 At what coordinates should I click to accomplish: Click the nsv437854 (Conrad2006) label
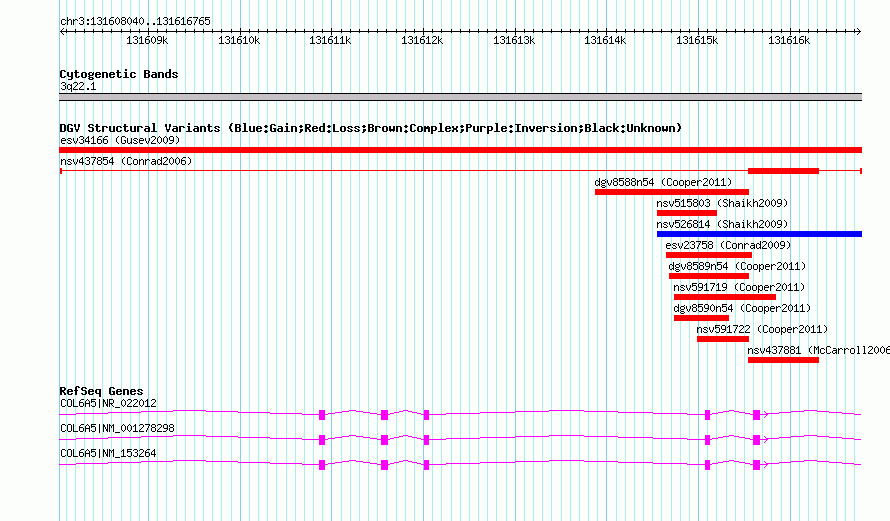(x=126, y=161)
